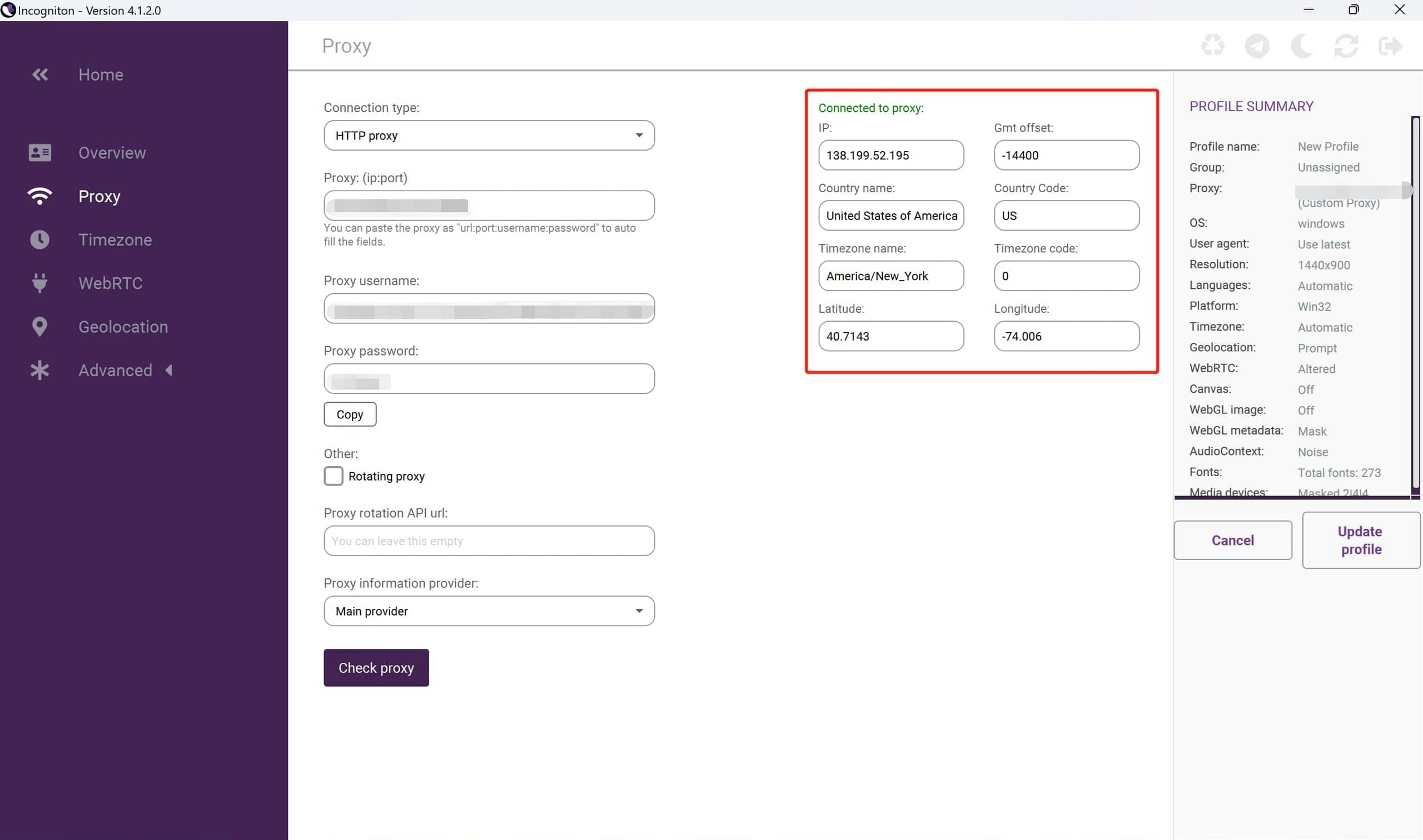
Task: Open the Connection type dropdown
Action: [489, 136]
